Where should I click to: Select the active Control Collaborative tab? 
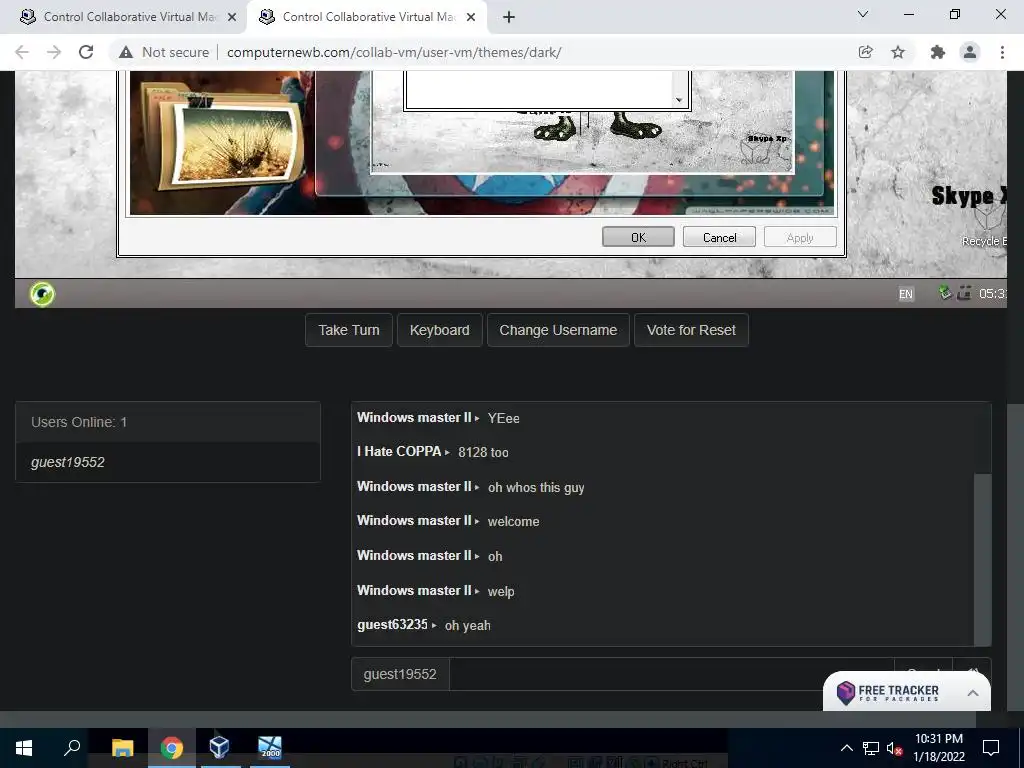tap(367, 17)
